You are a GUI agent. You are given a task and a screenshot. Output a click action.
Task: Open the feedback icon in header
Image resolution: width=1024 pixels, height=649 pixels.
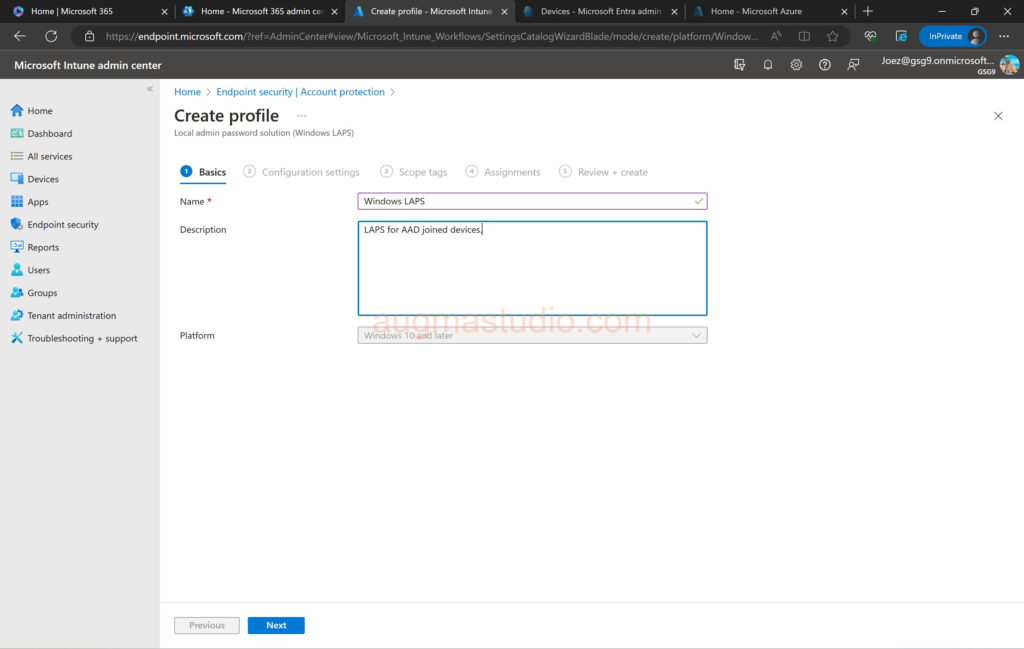[x=853, y=65]
